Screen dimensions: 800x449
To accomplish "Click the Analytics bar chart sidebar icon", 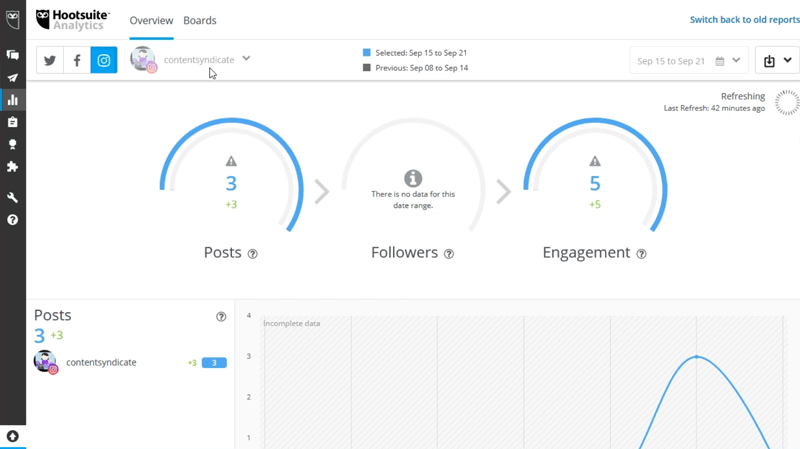I will [13, 100].
